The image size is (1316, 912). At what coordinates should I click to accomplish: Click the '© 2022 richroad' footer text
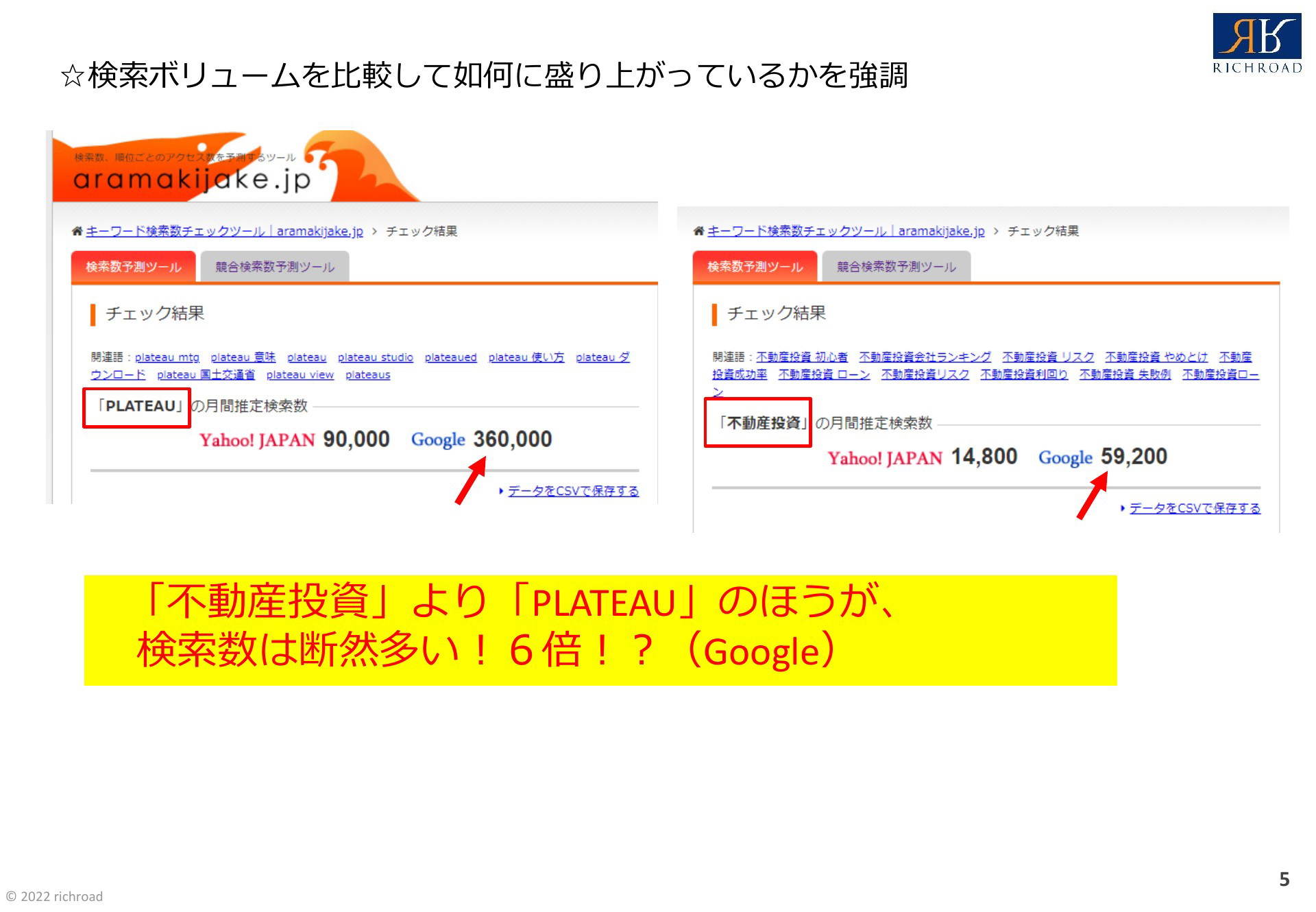tap(54, 896)
